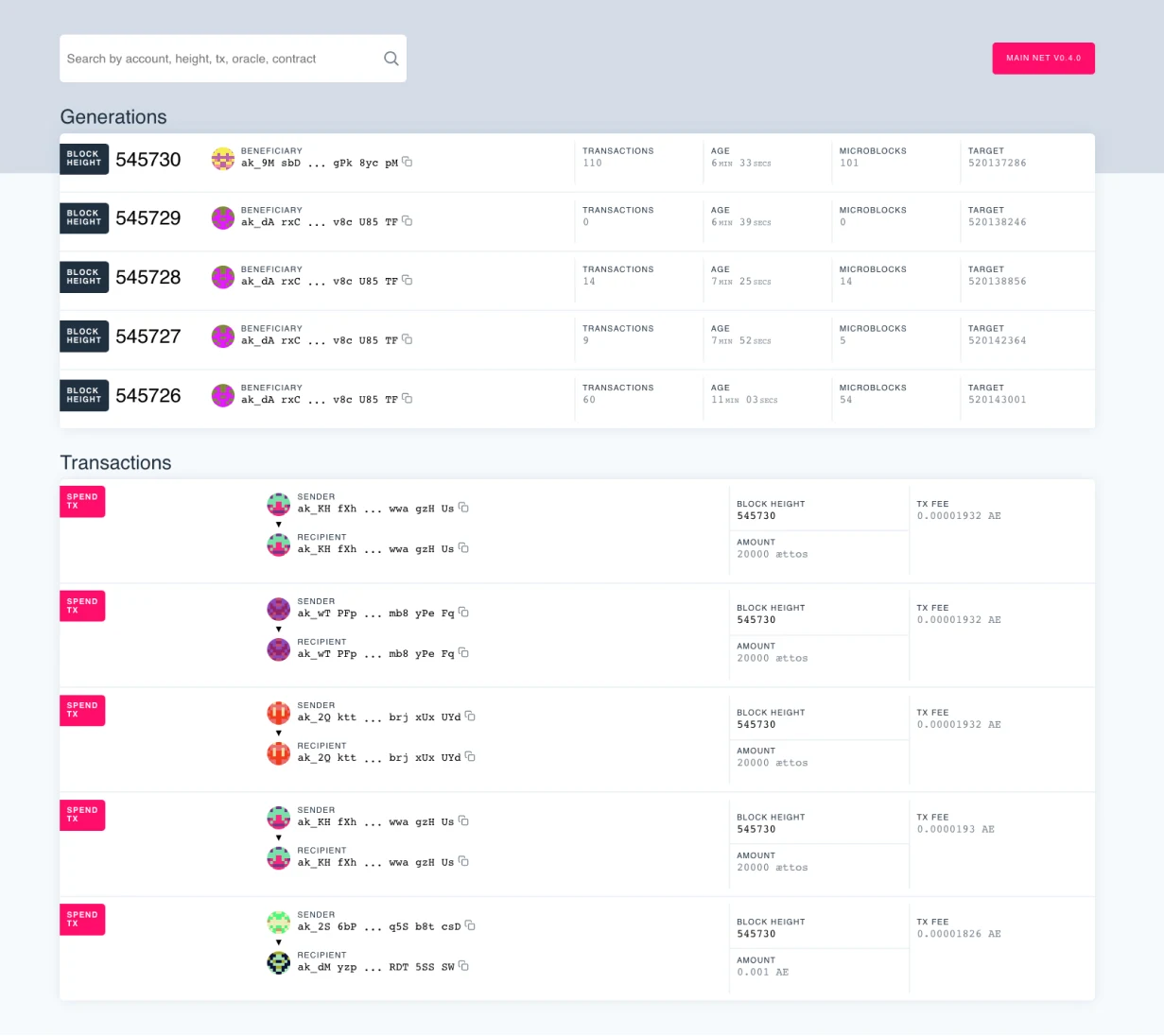This screenshot has width=1164, height=1036.
Task: Click the ak_2Q sender identicon avatar
Action: [x=279, y=713]
